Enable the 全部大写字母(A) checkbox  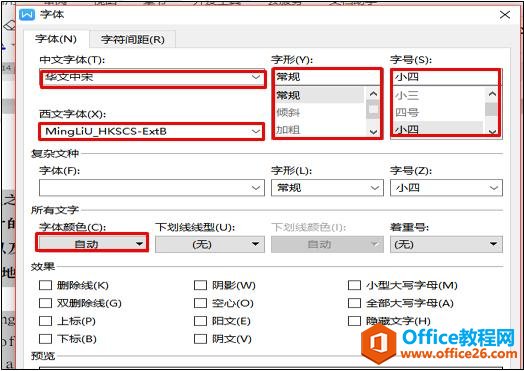click(354, 303)
